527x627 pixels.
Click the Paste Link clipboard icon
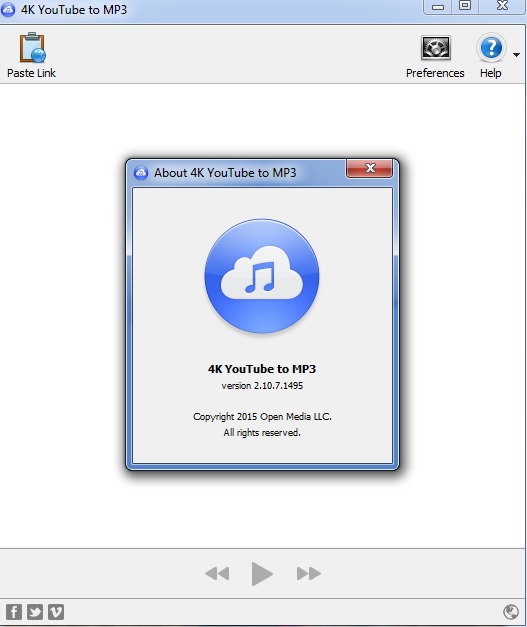click(x=32, y=48)
